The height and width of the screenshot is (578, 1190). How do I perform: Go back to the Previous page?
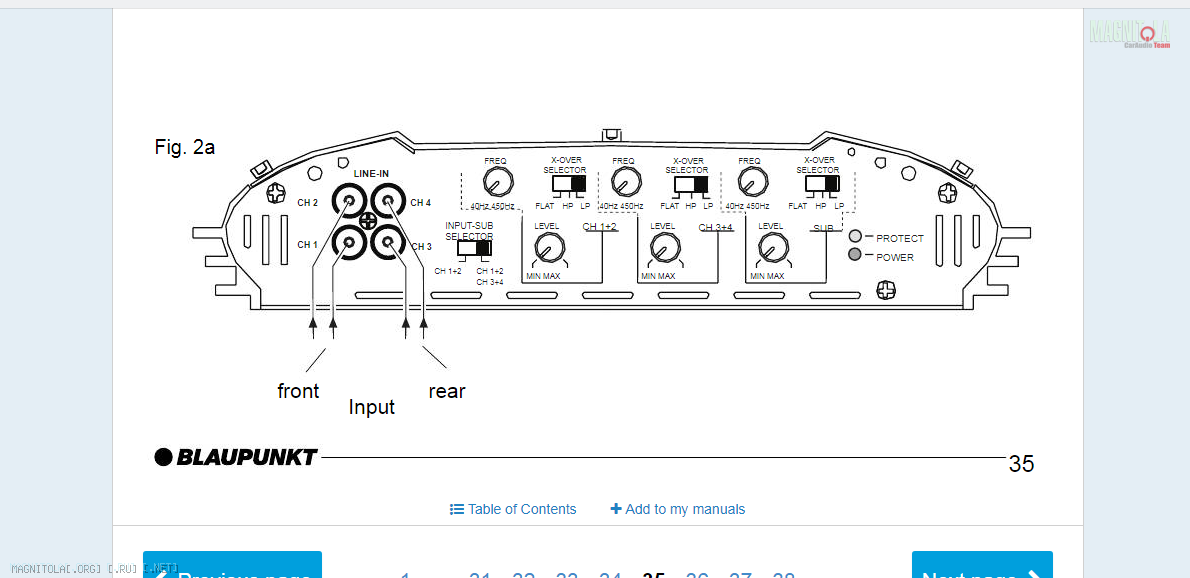click(232, 570)
